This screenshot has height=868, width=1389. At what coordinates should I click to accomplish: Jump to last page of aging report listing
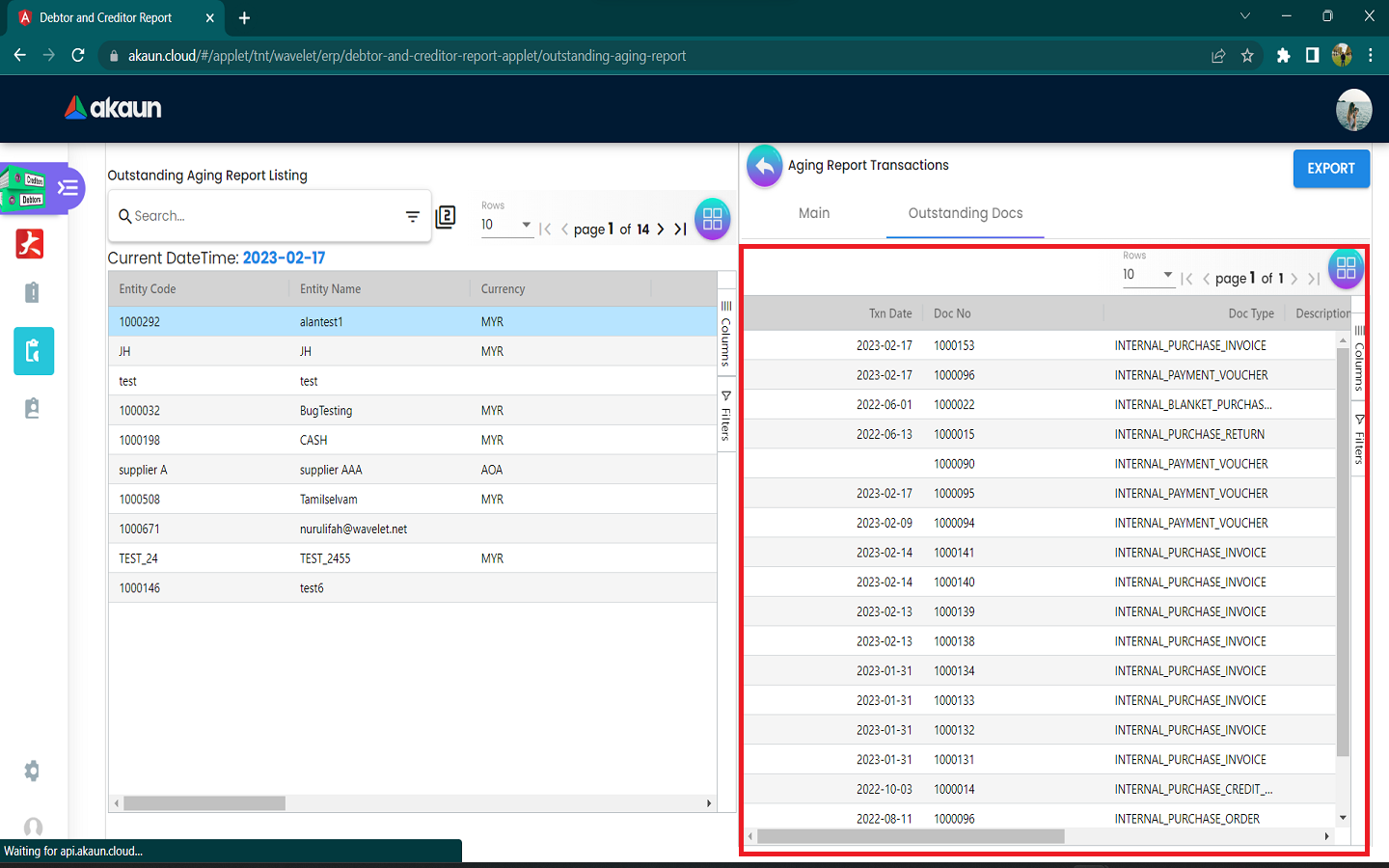pos(680,230)
